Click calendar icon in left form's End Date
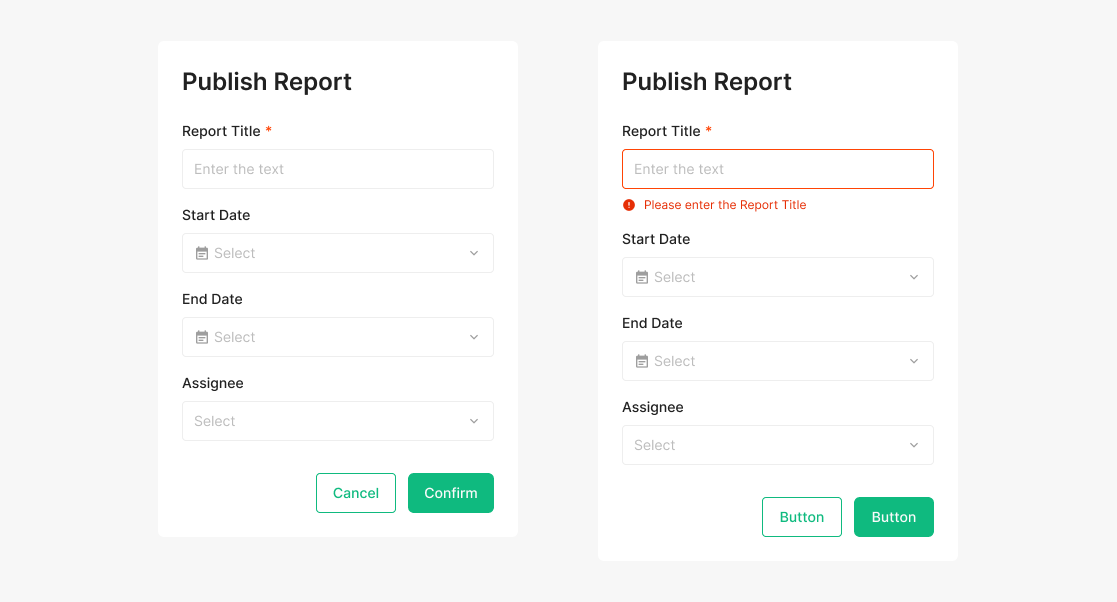The image size is (1117, 602). [x=202, y=337]
